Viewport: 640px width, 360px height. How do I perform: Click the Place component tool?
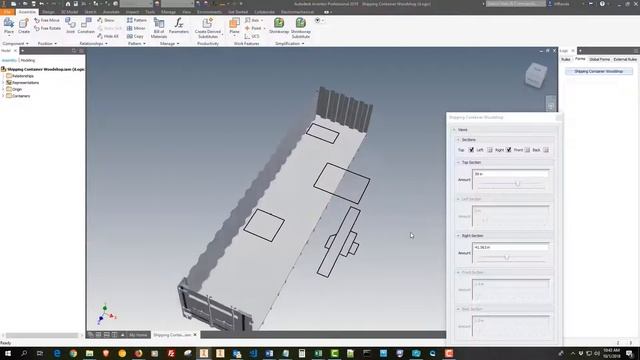point(9,26)
